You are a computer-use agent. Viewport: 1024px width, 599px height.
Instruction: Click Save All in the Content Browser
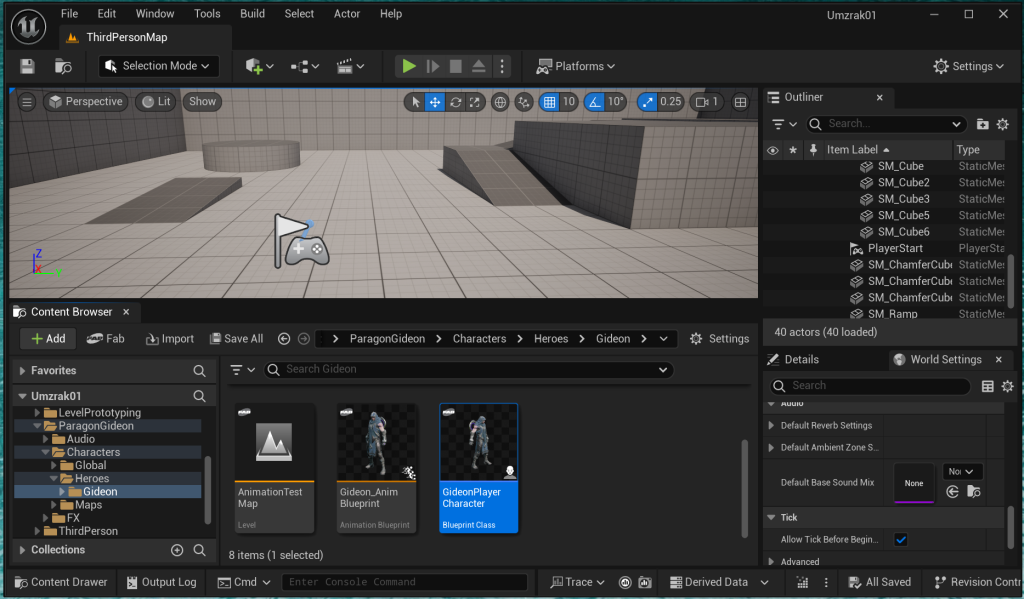pyautogui.click(x=236, y=338)
